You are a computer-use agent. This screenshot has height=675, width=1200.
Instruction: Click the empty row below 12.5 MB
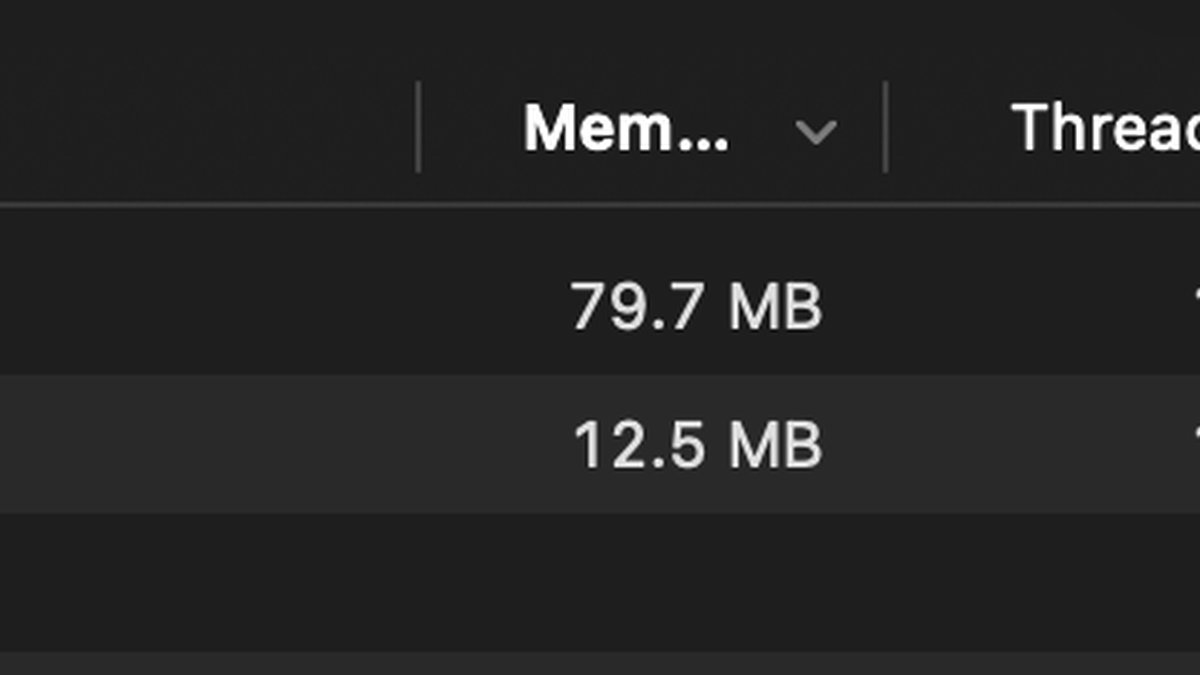tap(600, 582)
